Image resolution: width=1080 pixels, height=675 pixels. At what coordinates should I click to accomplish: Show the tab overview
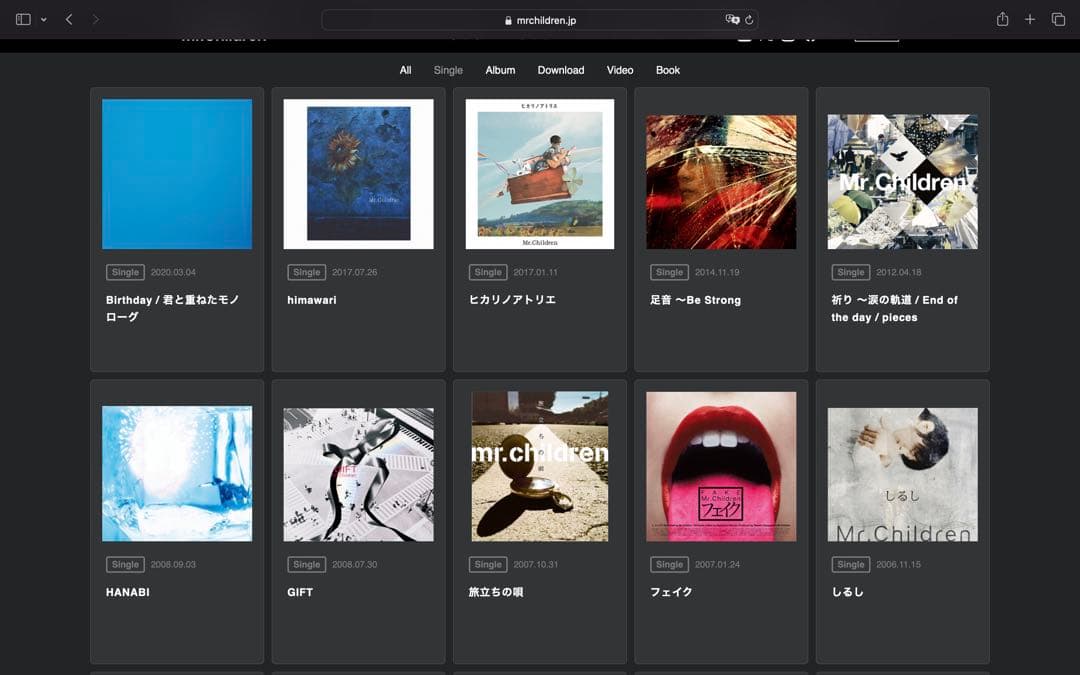click(x=1058, y=19)
